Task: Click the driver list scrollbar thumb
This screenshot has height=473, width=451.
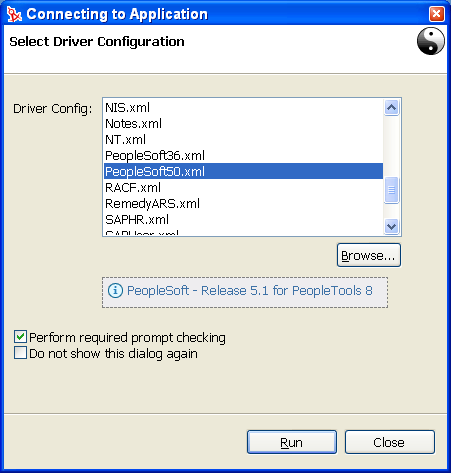Action: coord(392,190)
